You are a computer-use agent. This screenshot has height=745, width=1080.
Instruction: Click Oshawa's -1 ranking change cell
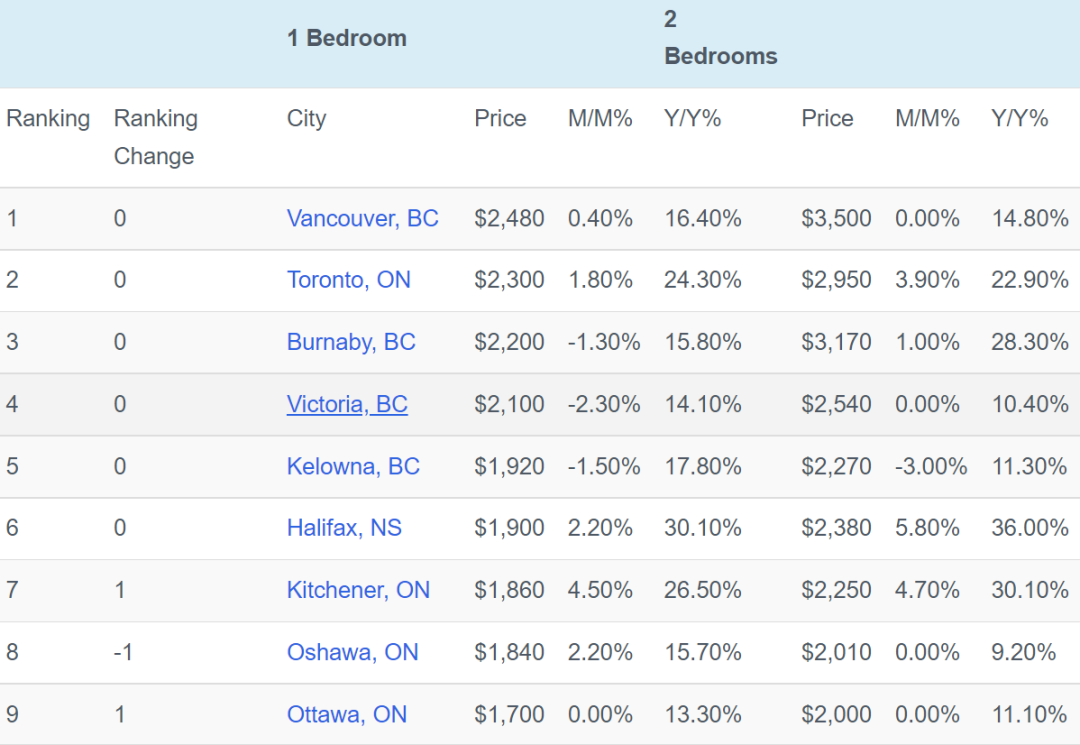(x=123, y=652)
